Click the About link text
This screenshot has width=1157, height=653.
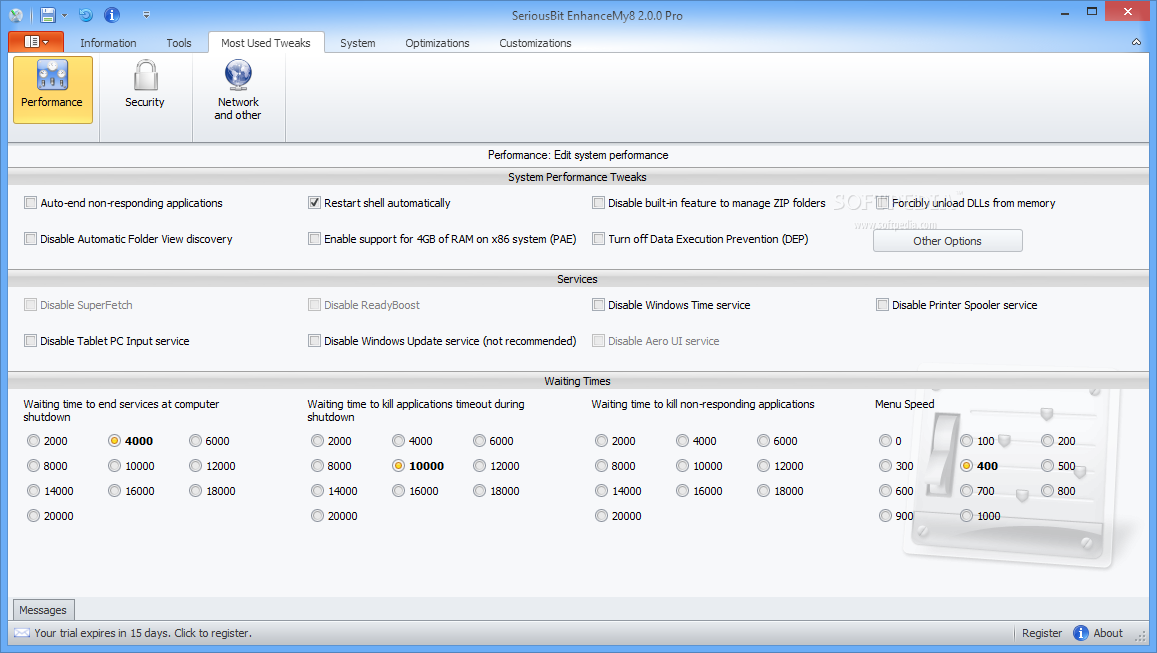[x=1108, y=633]
